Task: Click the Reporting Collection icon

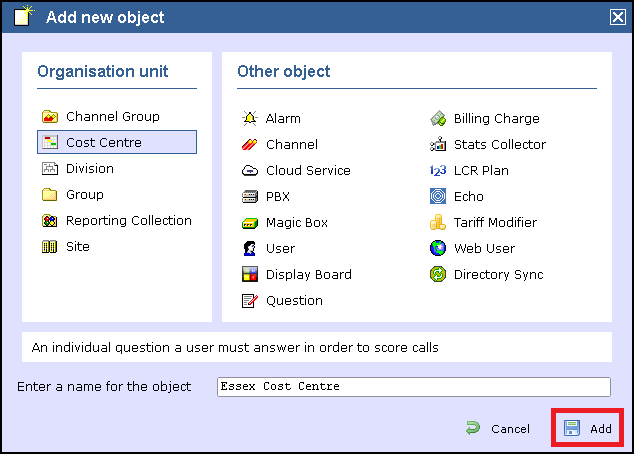Action: [x=50, y=221]
